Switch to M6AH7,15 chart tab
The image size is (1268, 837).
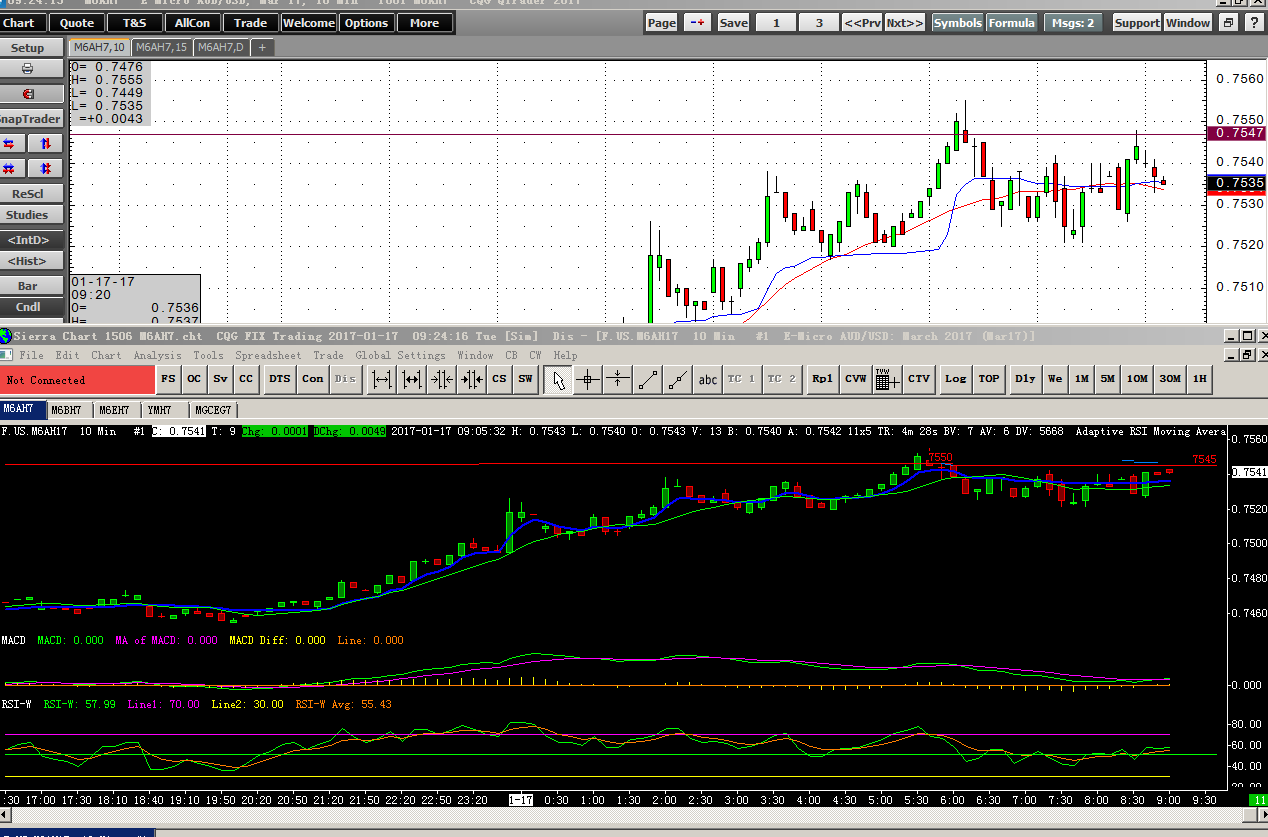click(161, 47)
